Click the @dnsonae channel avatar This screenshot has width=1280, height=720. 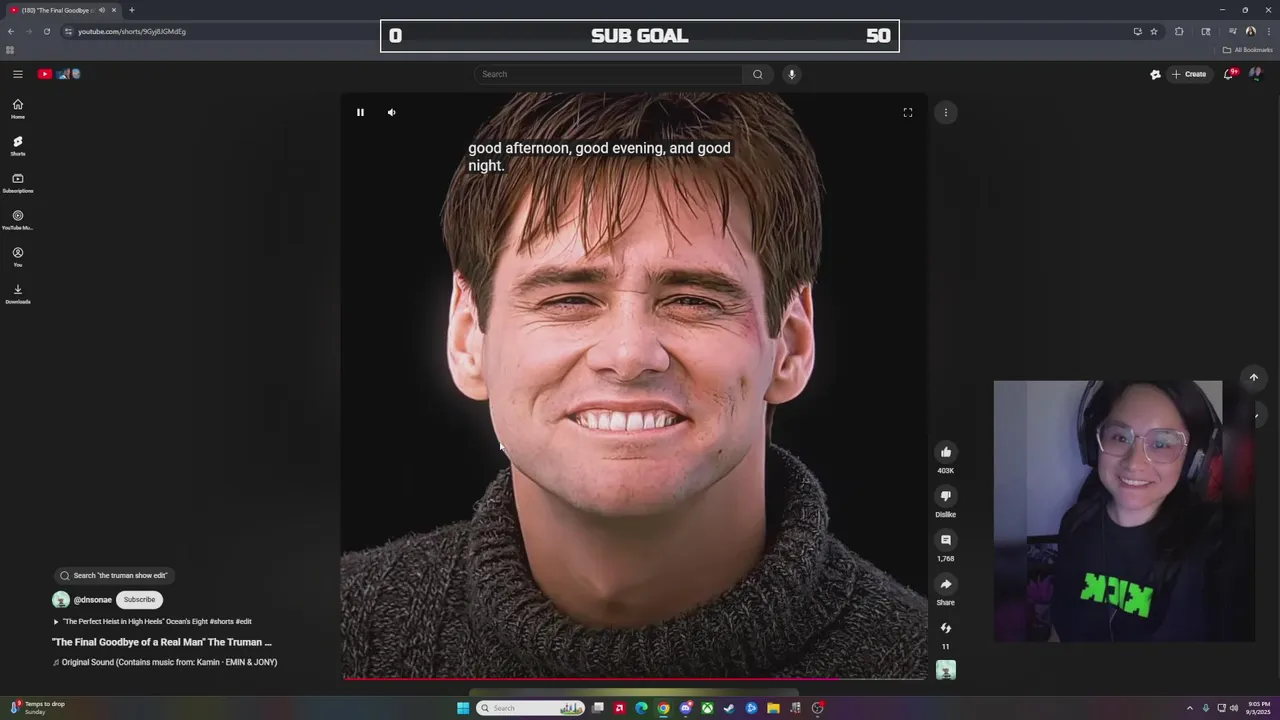point(61,600)
